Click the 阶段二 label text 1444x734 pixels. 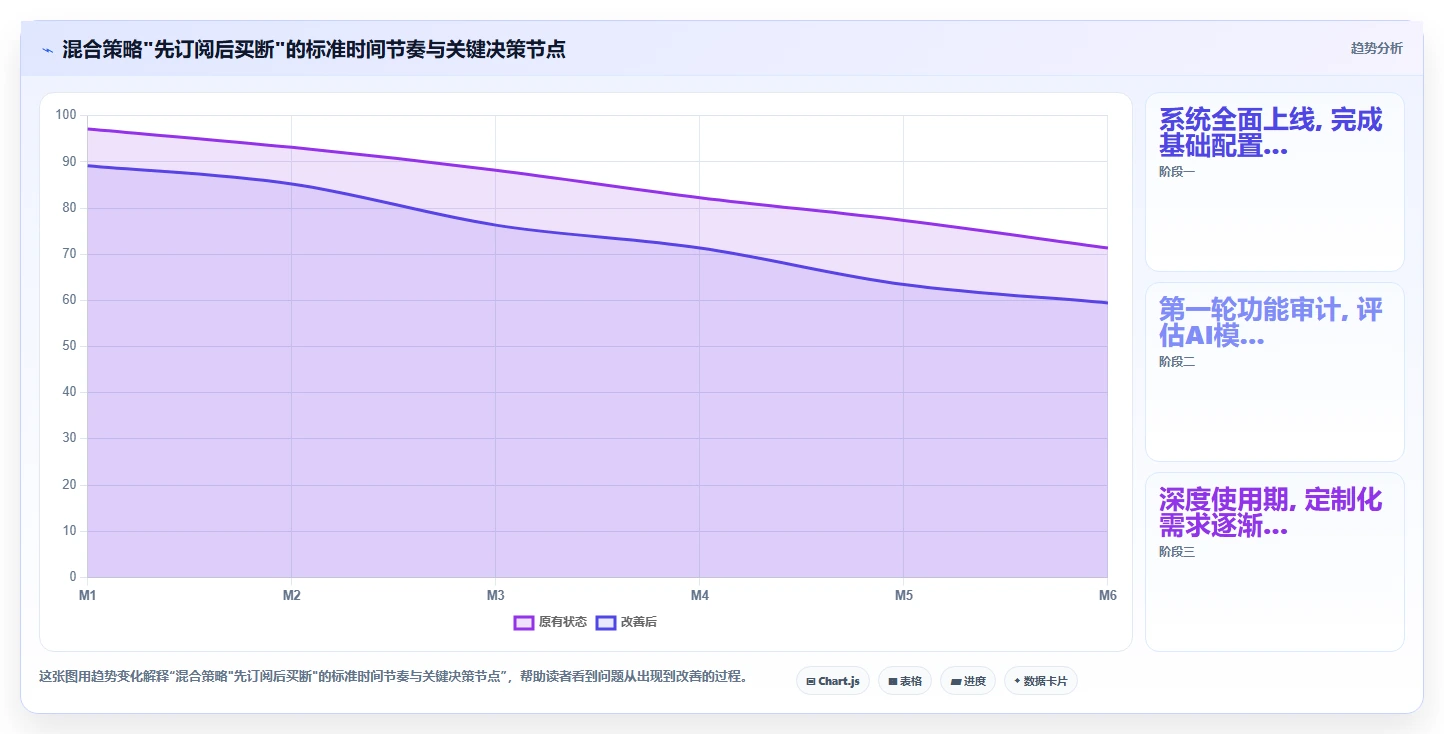pyautogui.click(x=1177, y=362)
